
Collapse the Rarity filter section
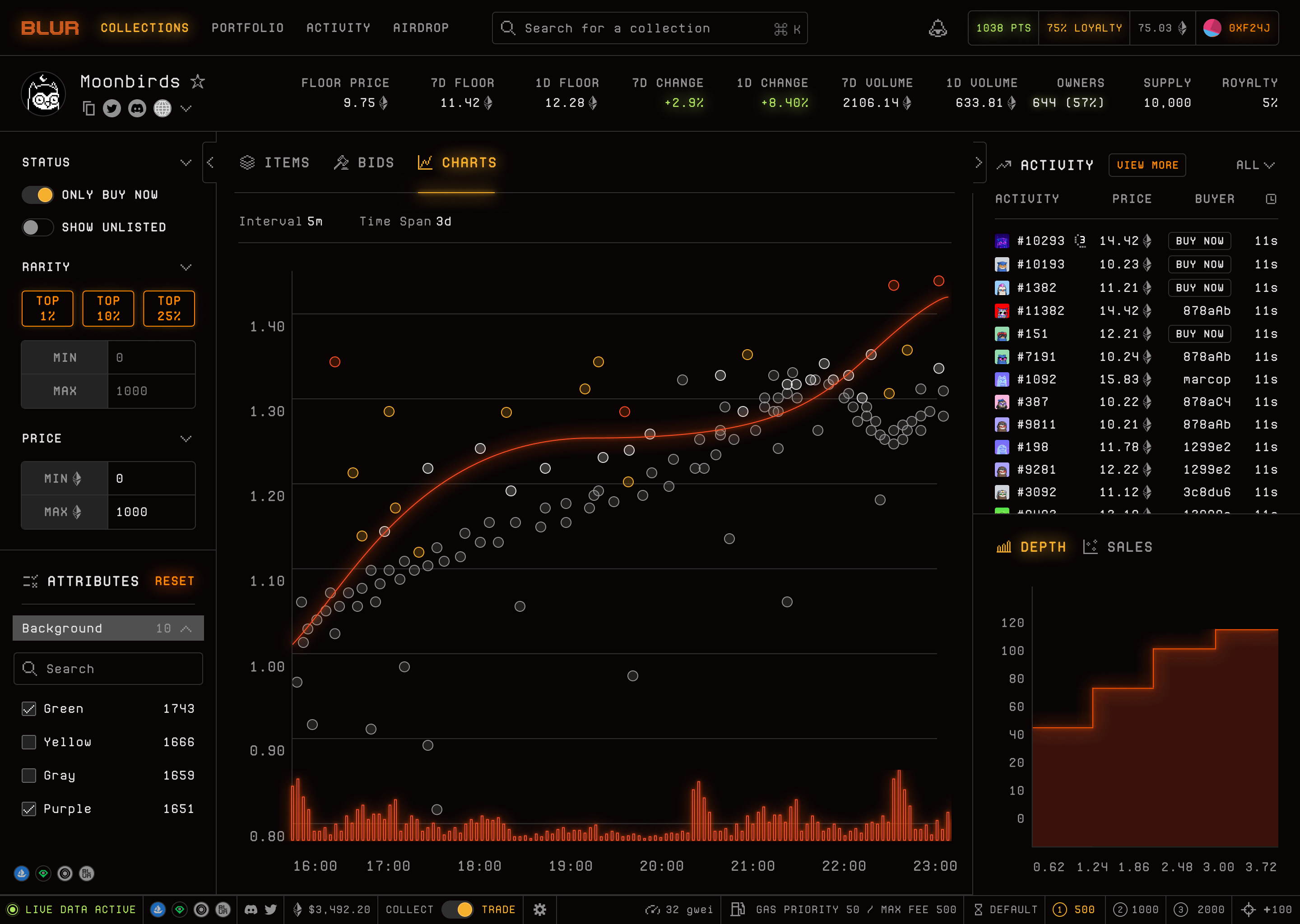point(186,267)
